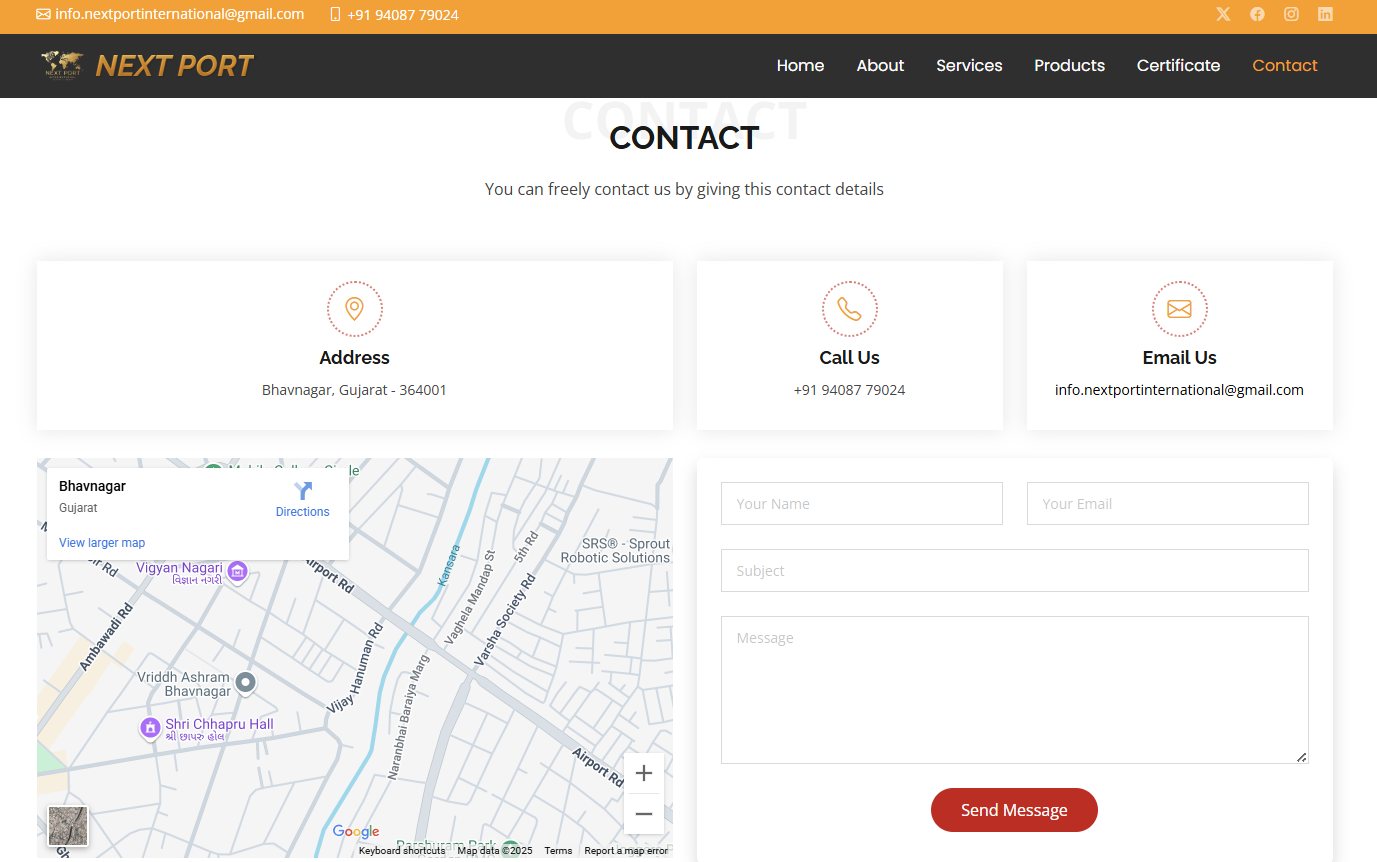Click inside the Message text area
This screenshot has height=862, width=1377.
(x=1014, y=690)
